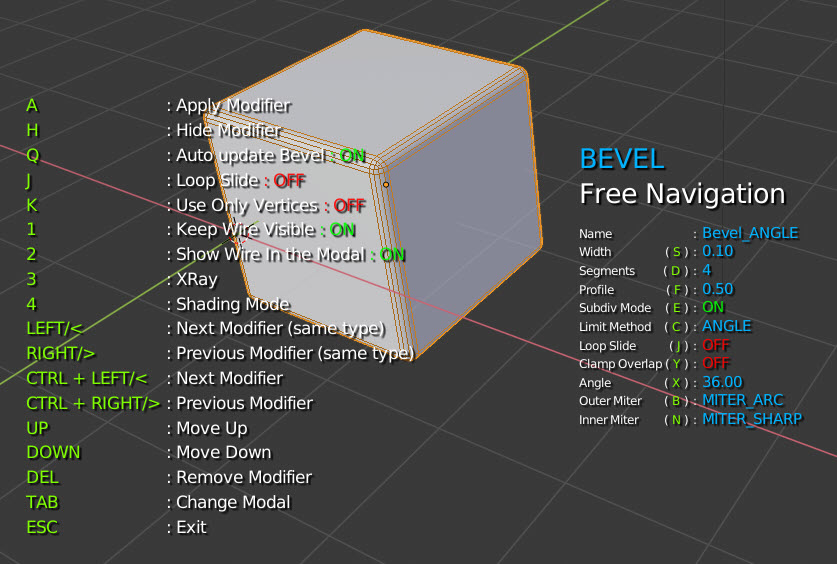Click the green 'TAB' key label
The width and height of the screenshot is (837, 564).
tap(42, 502)
